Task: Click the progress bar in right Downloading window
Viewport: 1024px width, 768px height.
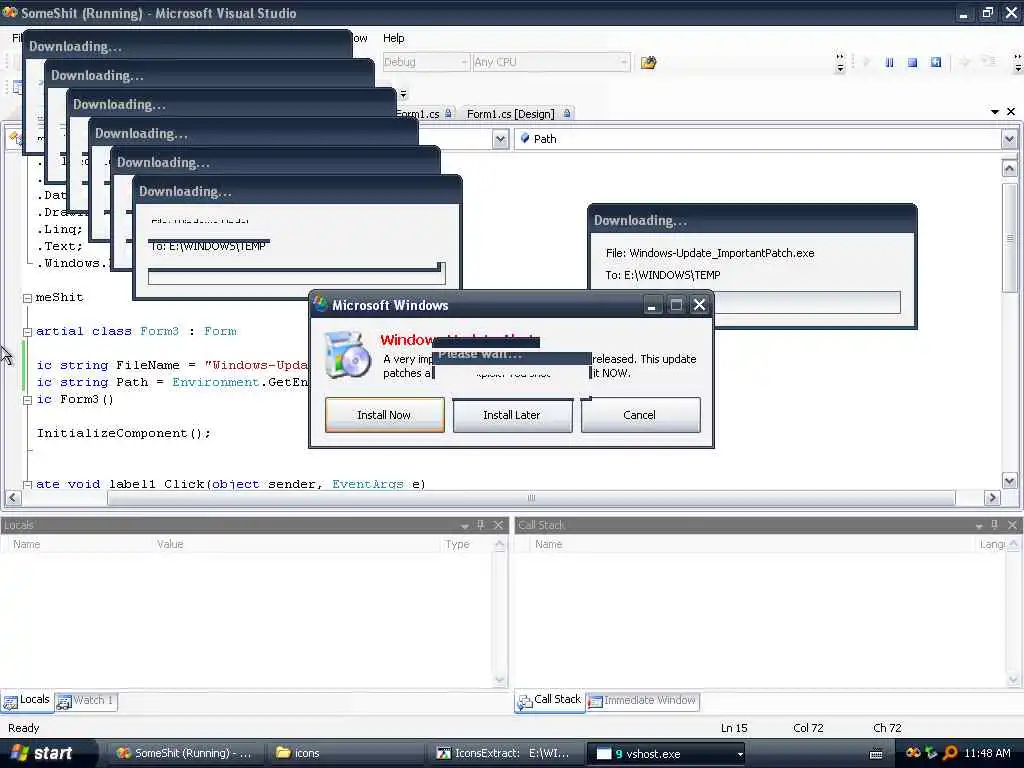Action: 807,302
